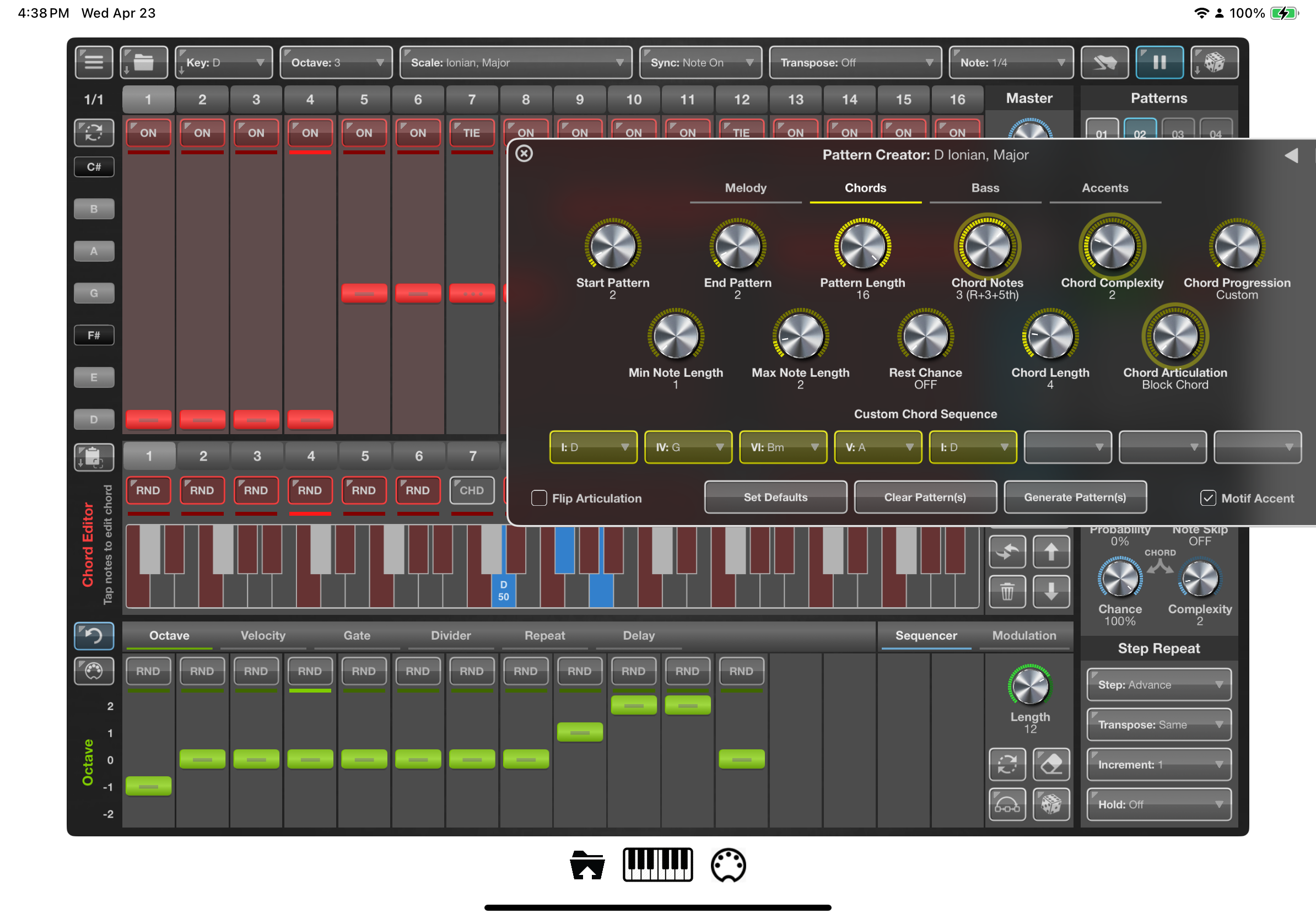Click the Clear Pattern(s) button

tap(925, 498)
